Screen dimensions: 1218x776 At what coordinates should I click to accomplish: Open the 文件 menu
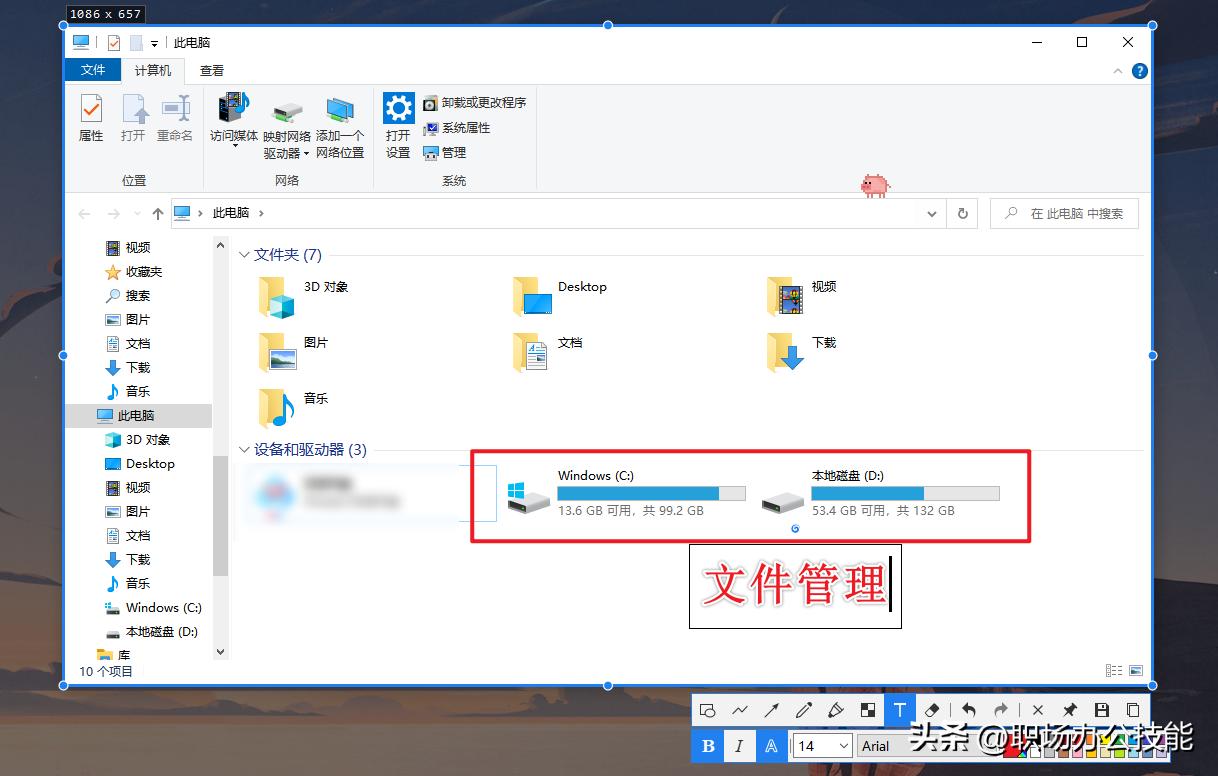[92, 70]
